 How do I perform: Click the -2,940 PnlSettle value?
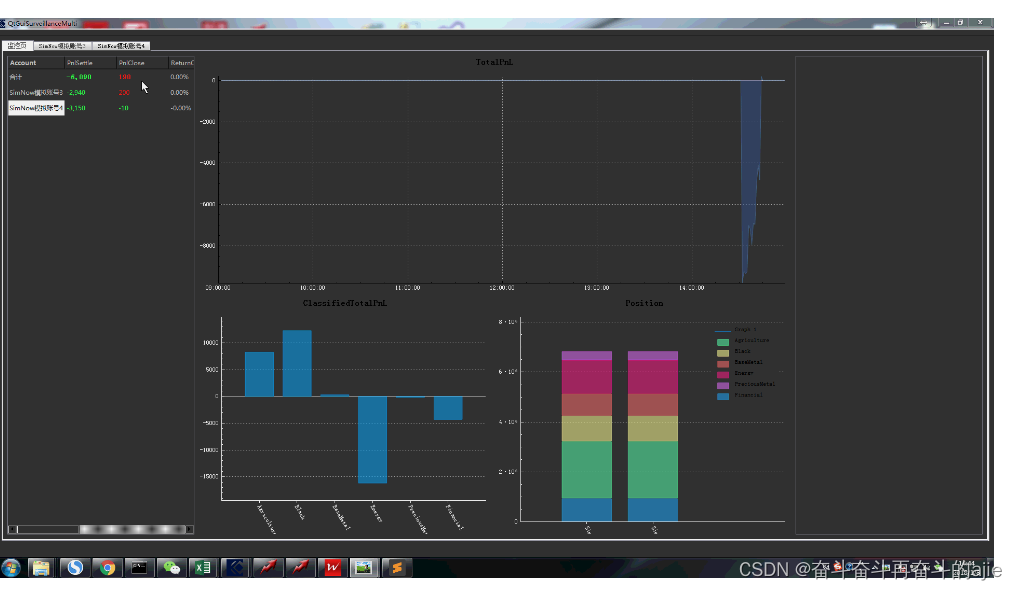point(77,92)
